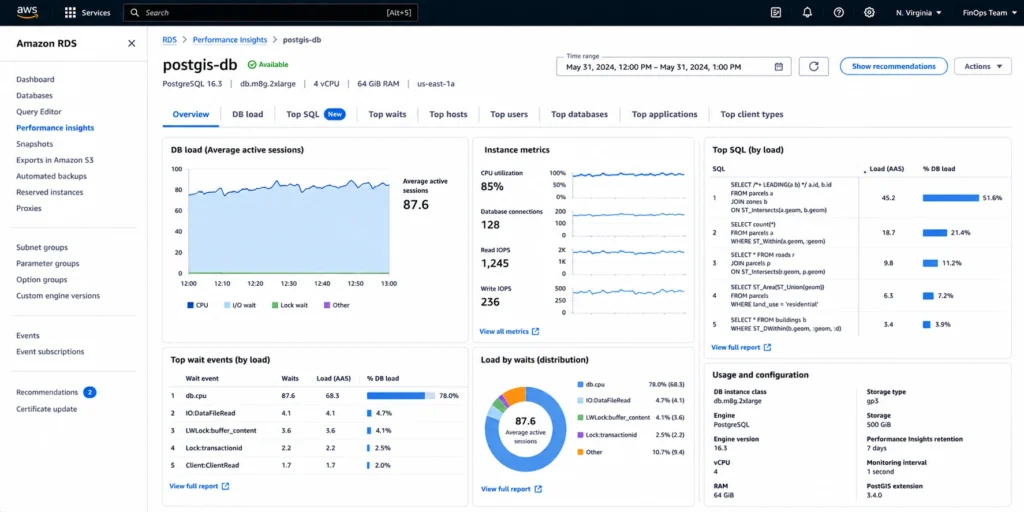The width and height of the screenshot is (1024, 512).
Task: Click the search magnifier icon
Action: [x=135, y=12]
